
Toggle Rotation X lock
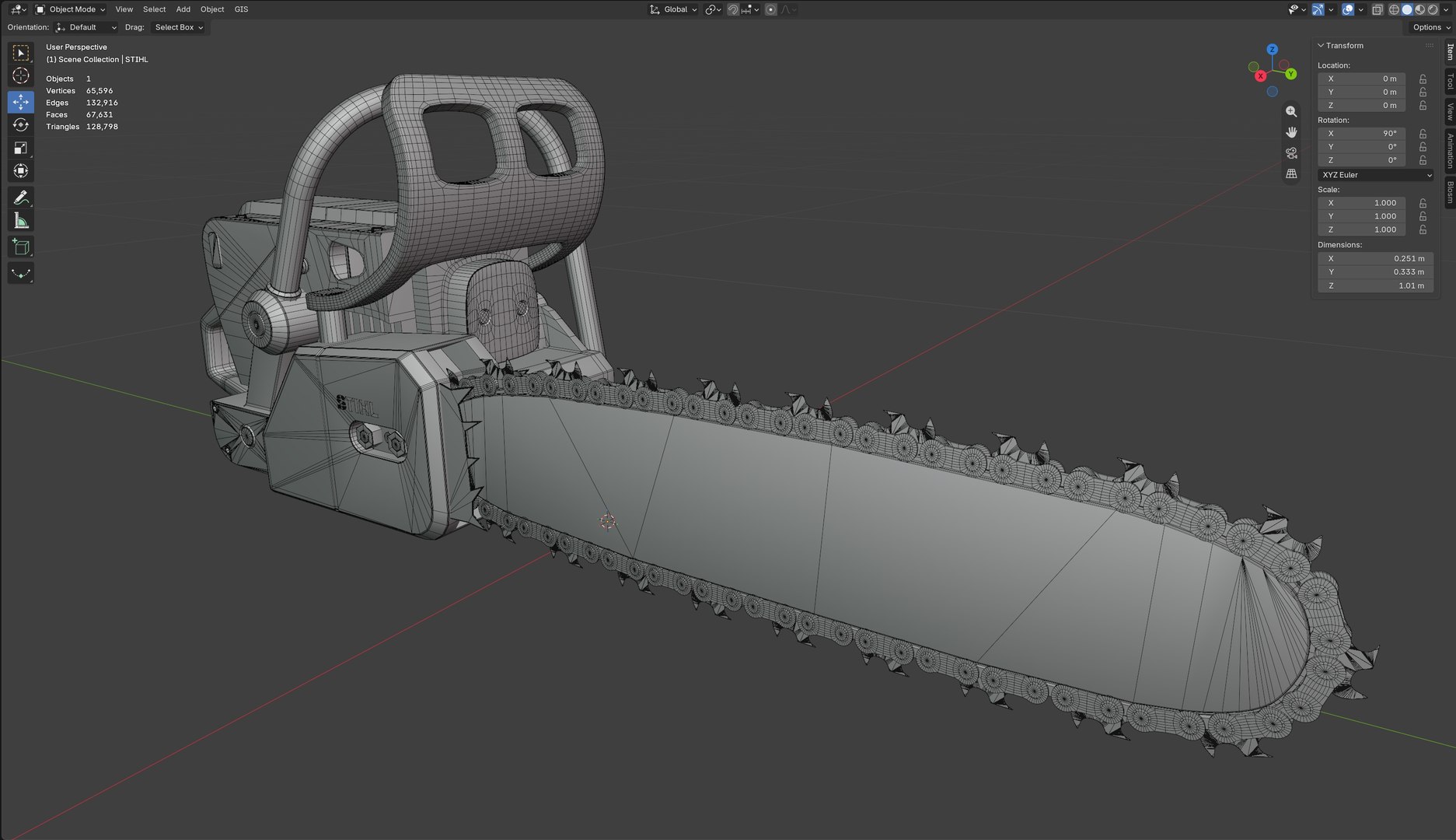point(1423,133)
